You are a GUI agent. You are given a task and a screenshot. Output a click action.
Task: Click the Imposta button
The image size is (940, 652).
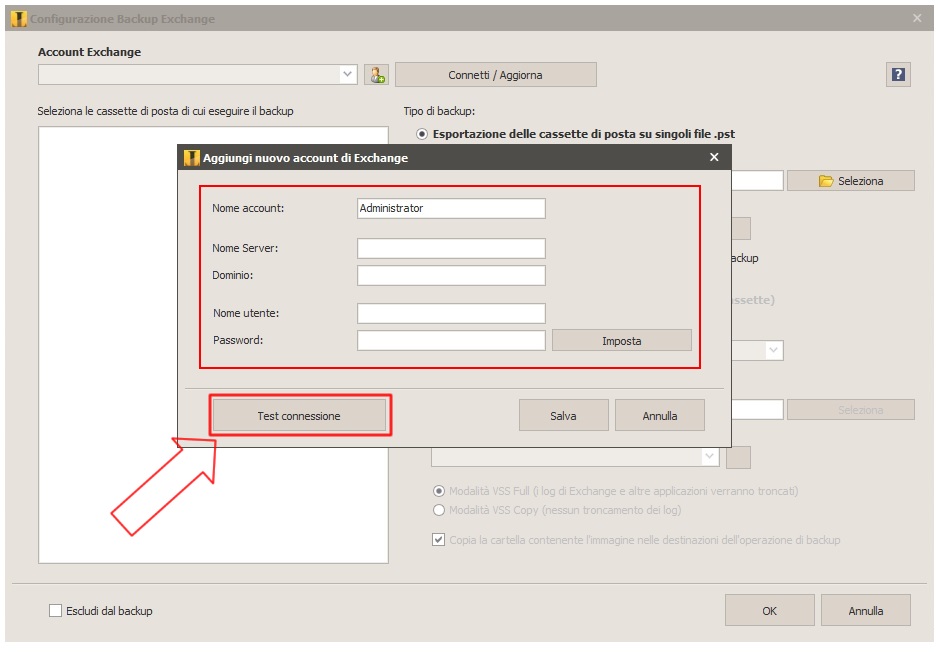pyautogui.click(x=622, y=340)
